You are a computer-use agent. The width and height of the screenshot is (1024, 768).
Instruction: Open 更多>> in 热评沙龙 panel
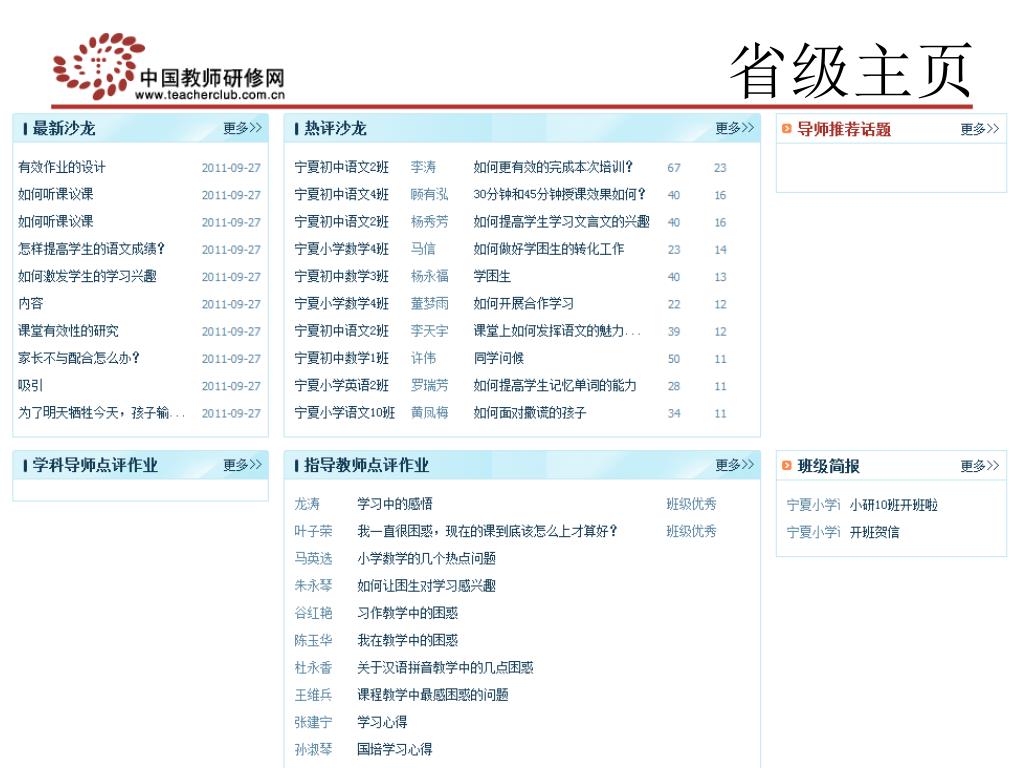[734, 128]
